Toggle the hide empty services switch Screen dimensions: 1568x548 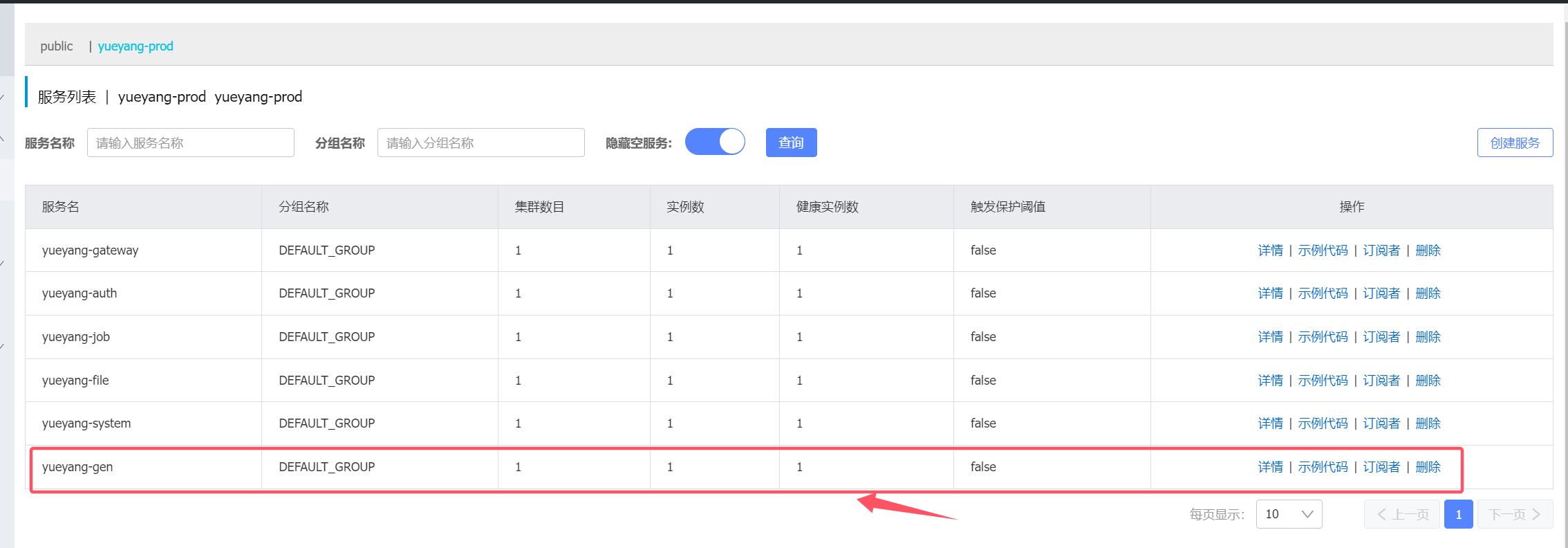[715, 142]
